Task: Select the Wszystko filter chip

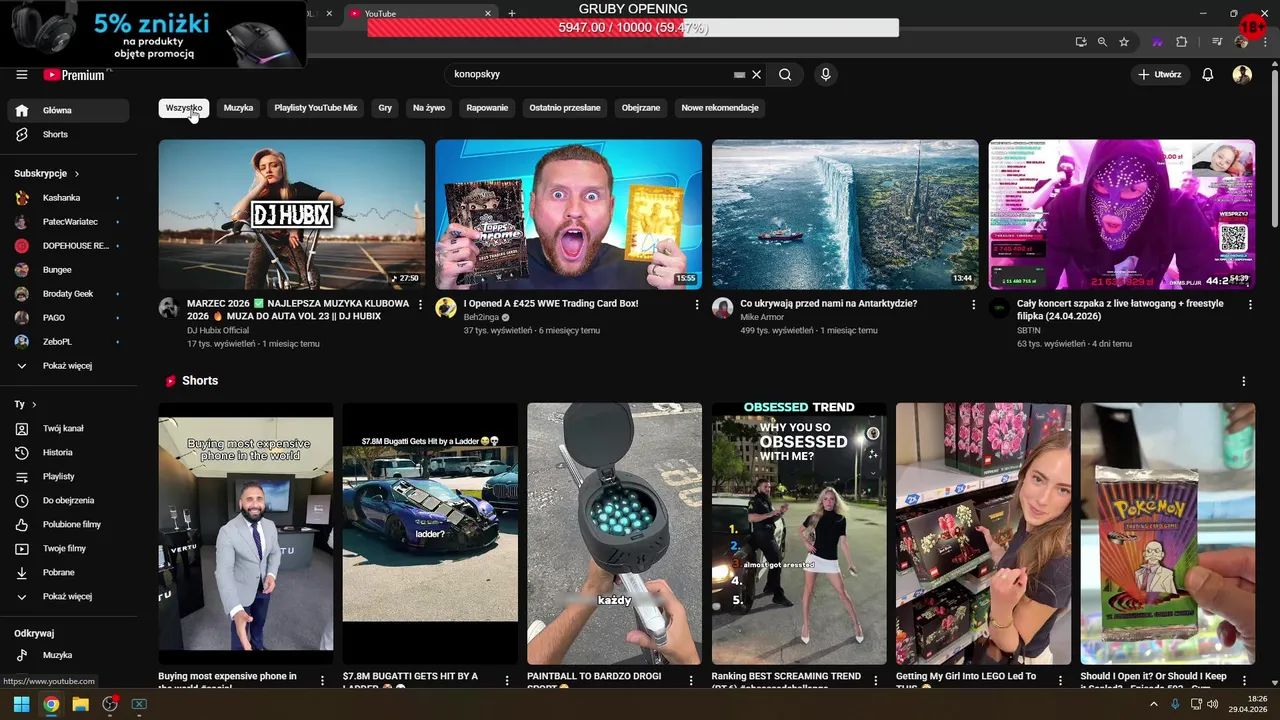Action: coord(184,108)
